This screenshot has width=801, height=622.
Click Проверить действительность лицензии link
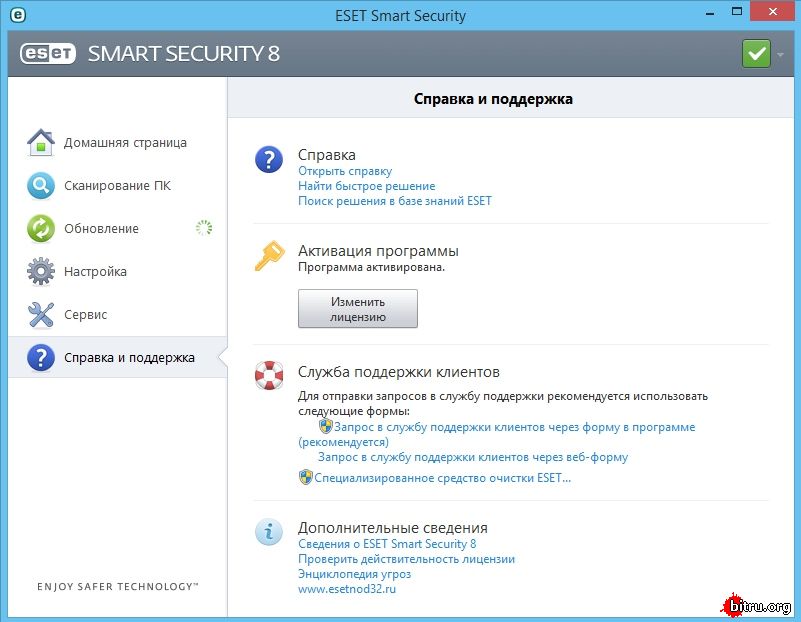(x=407, y=559)
